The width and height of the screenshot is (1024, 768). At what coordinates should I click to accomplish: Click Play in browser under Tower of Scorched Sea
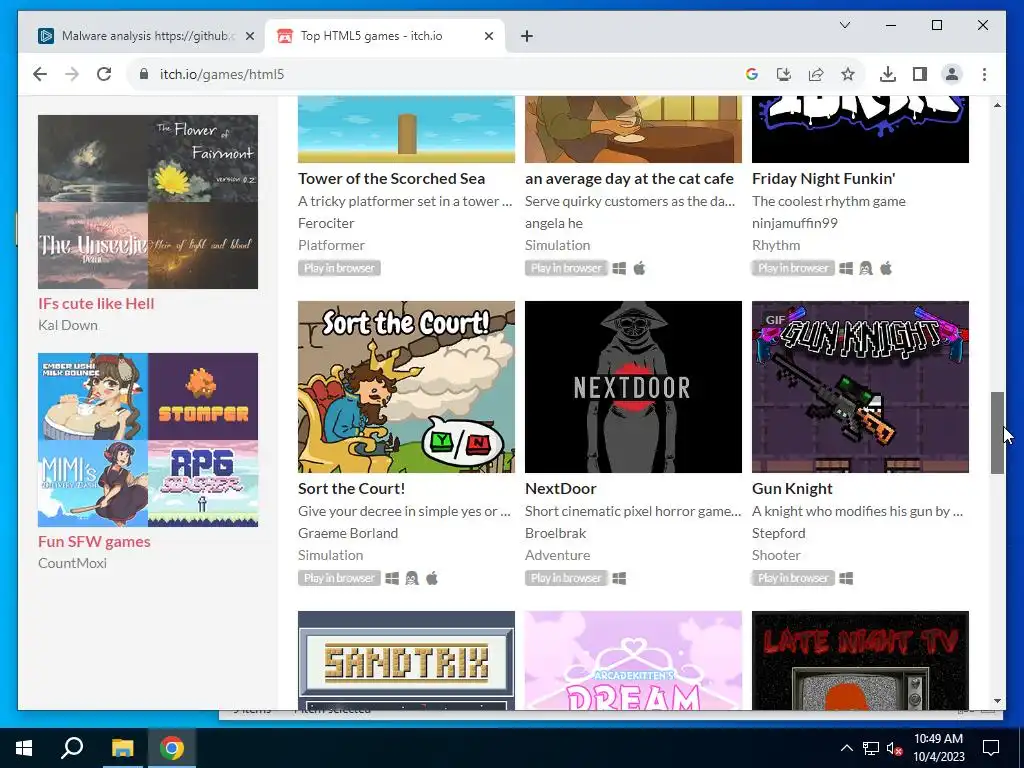pyautogui.click(x=339, y=268)
